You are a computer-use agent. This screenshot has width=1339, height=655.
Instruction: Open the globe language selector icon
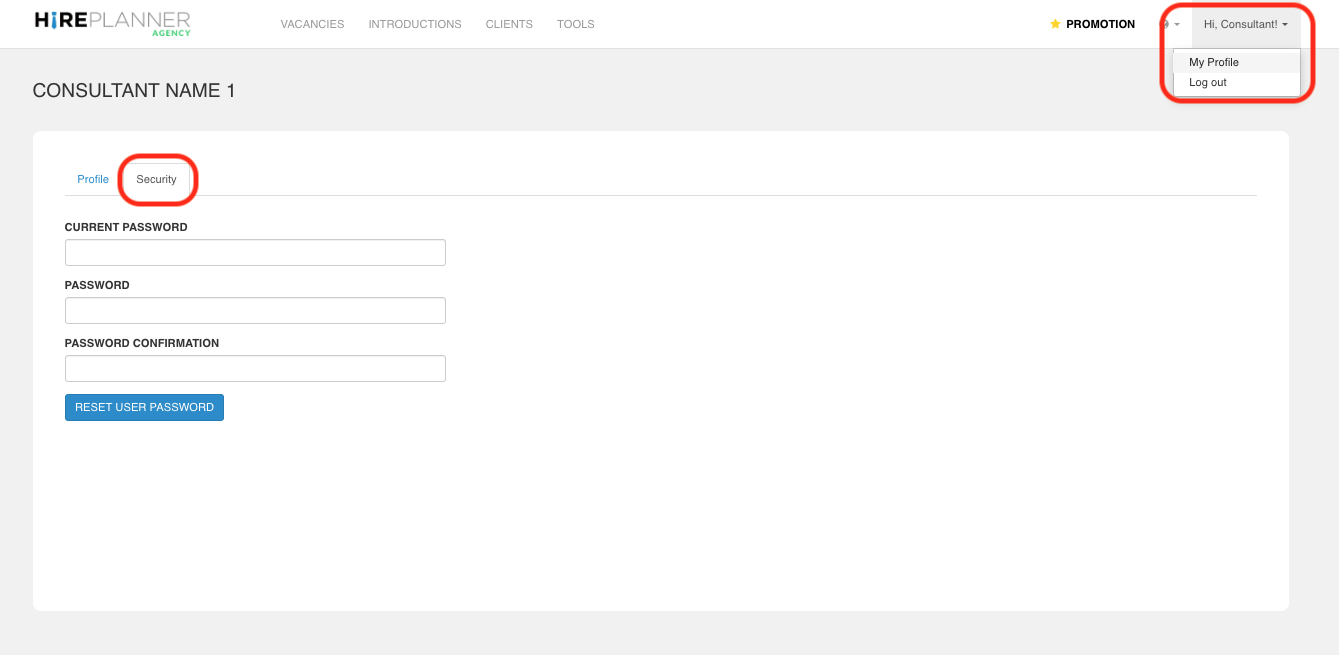[x=1163, y=24]
